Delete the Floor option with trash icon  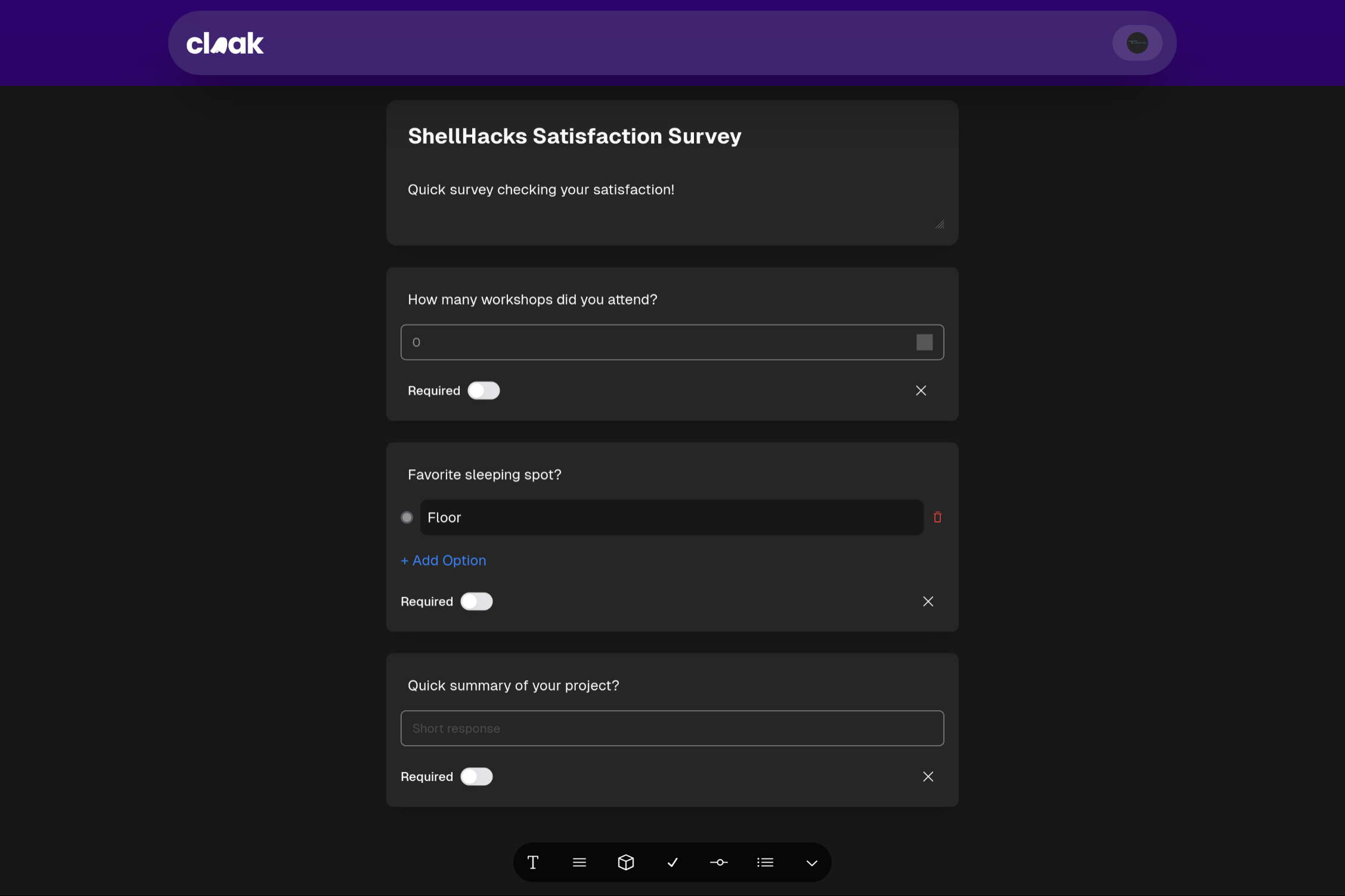(937, 517)
